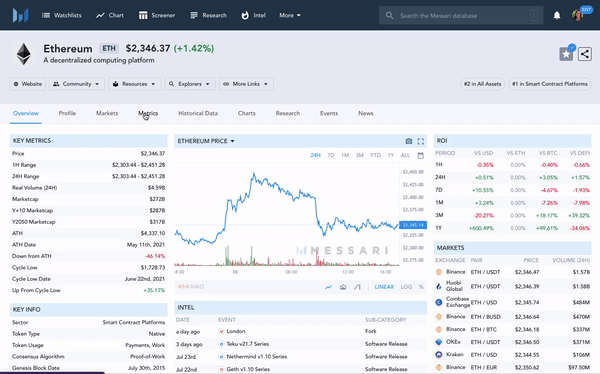
Task: Click the Ethereum diamond logo
Action: (x=23, y=54)
